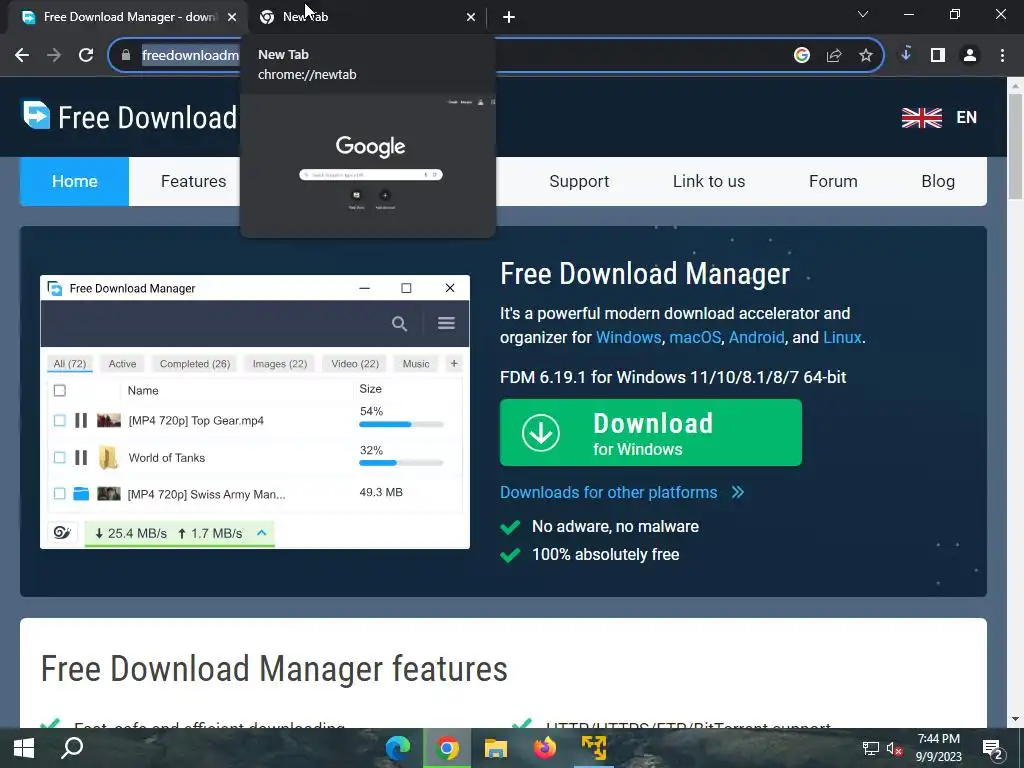Click the World of Tanks 32% progress bar
The height and width of the screenshot is (768, 1024).
401,463
